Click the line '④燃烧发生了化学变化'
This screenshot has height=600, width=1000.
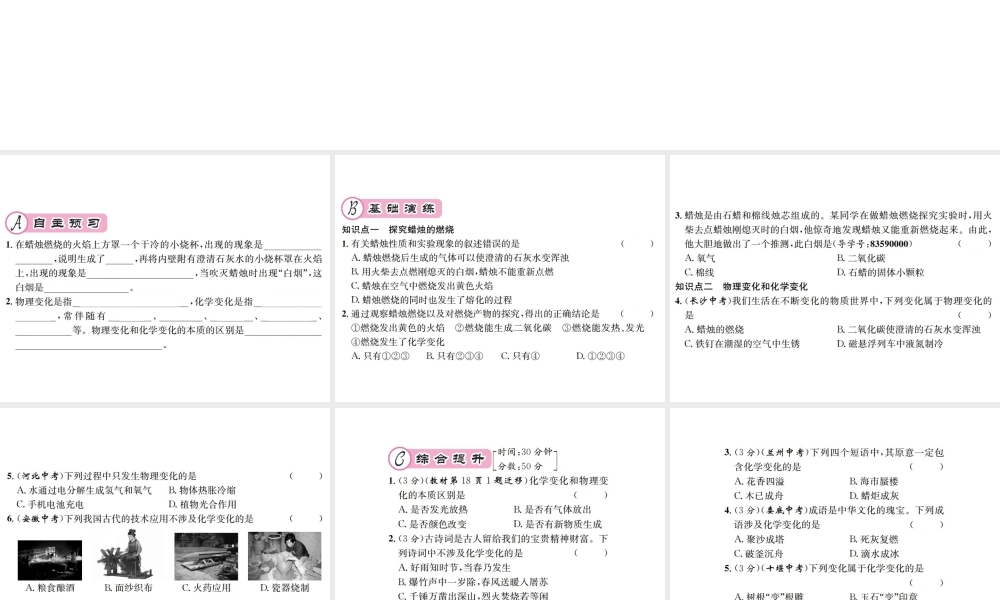point(398,342)
